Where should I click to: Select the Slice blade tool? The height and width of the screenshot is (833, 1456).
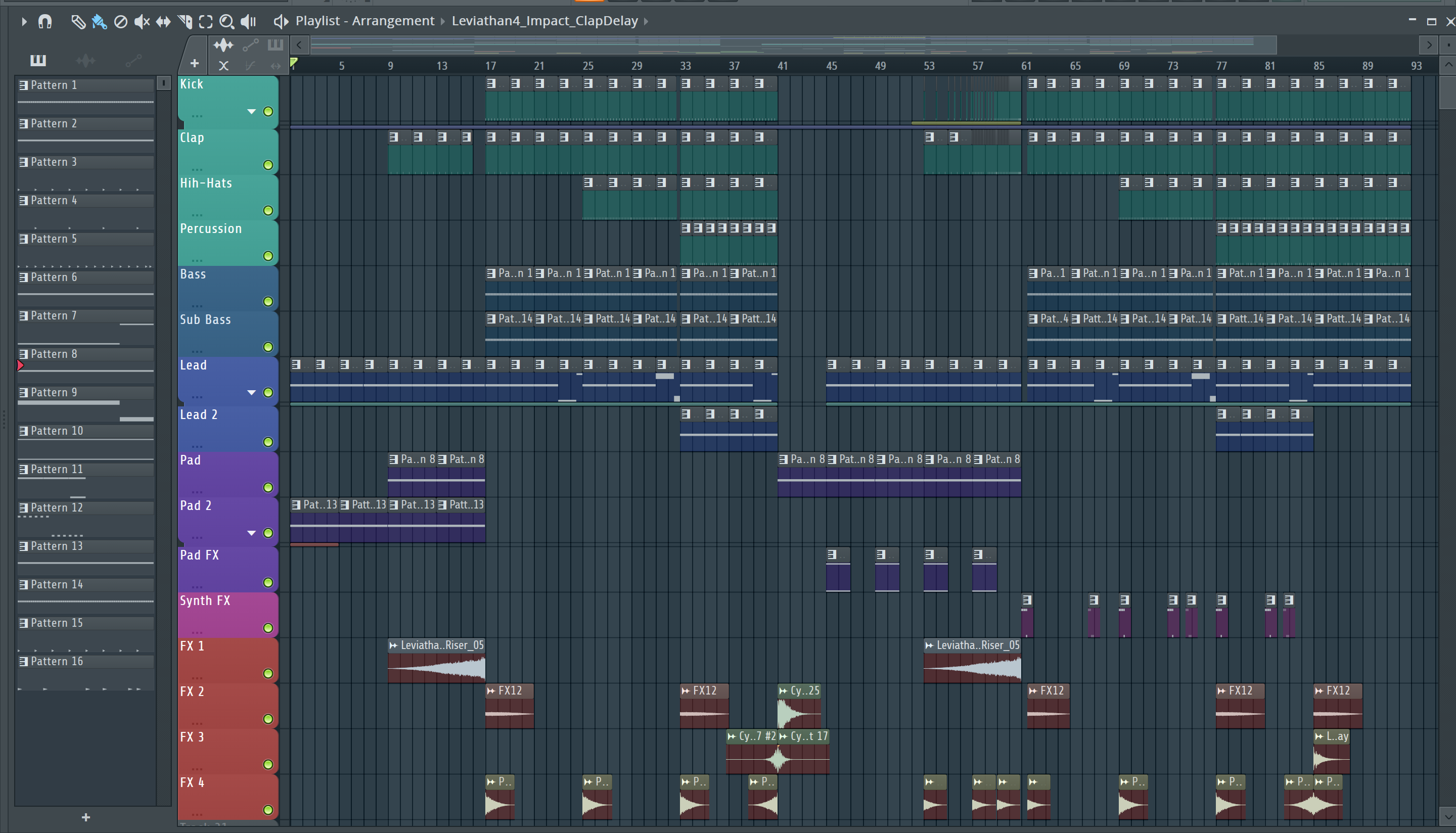point(185,22)
